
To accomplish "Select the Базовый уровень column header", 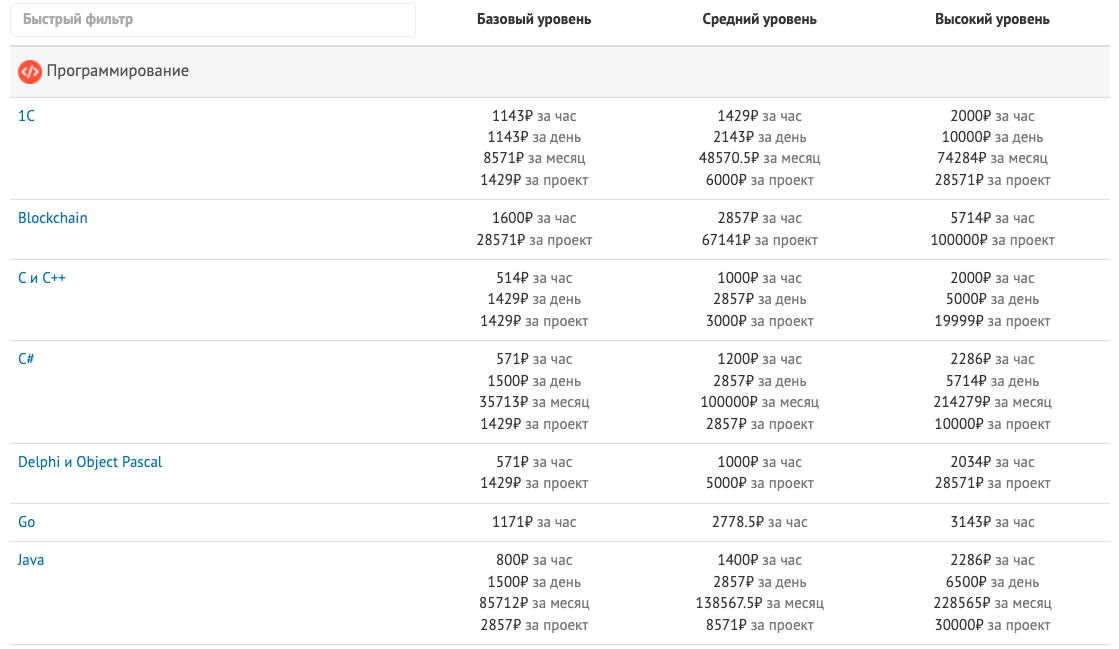I will 534,19.
